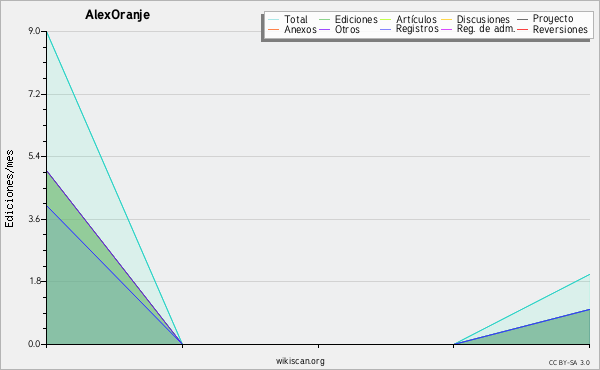Click the Ediciones/mes axis title
Viewport: 600px width, 370px height.
click(x=9, y=189)
